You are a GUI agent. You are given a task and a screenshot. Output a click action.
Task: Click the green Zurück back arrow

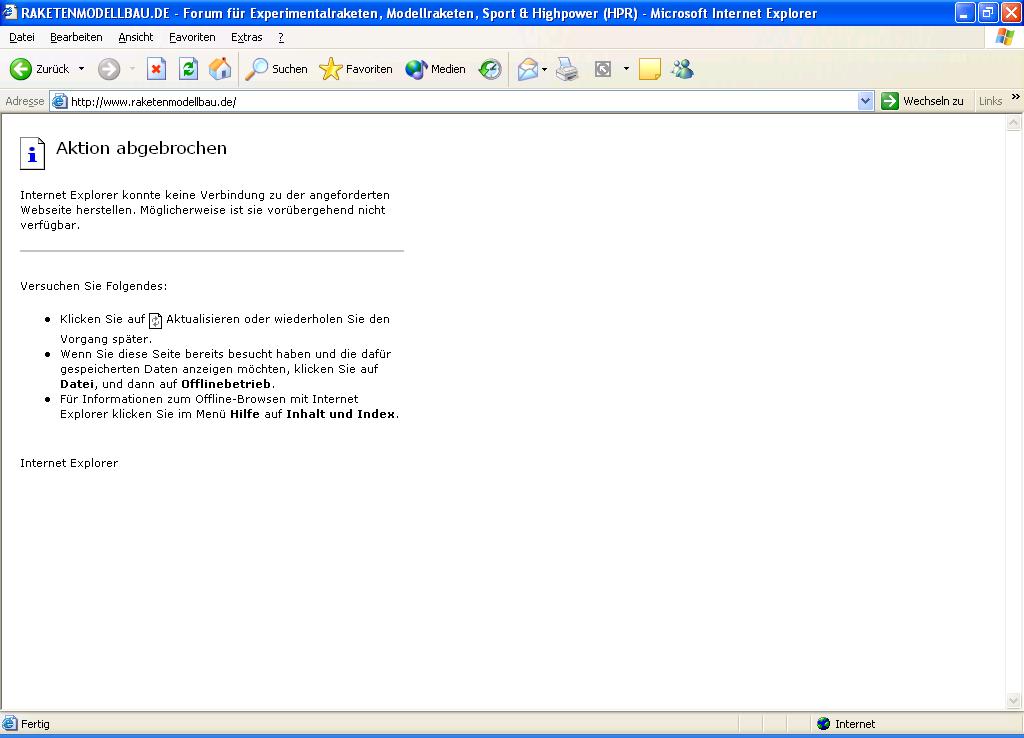click(x=21, y=69)
